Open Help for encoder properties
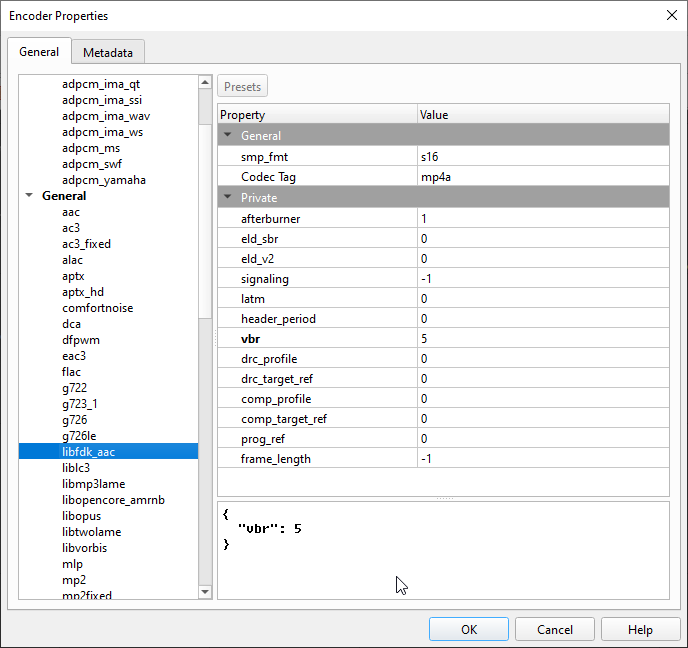The width and height of the screenshot is (688, 648). tap(640, 630)
